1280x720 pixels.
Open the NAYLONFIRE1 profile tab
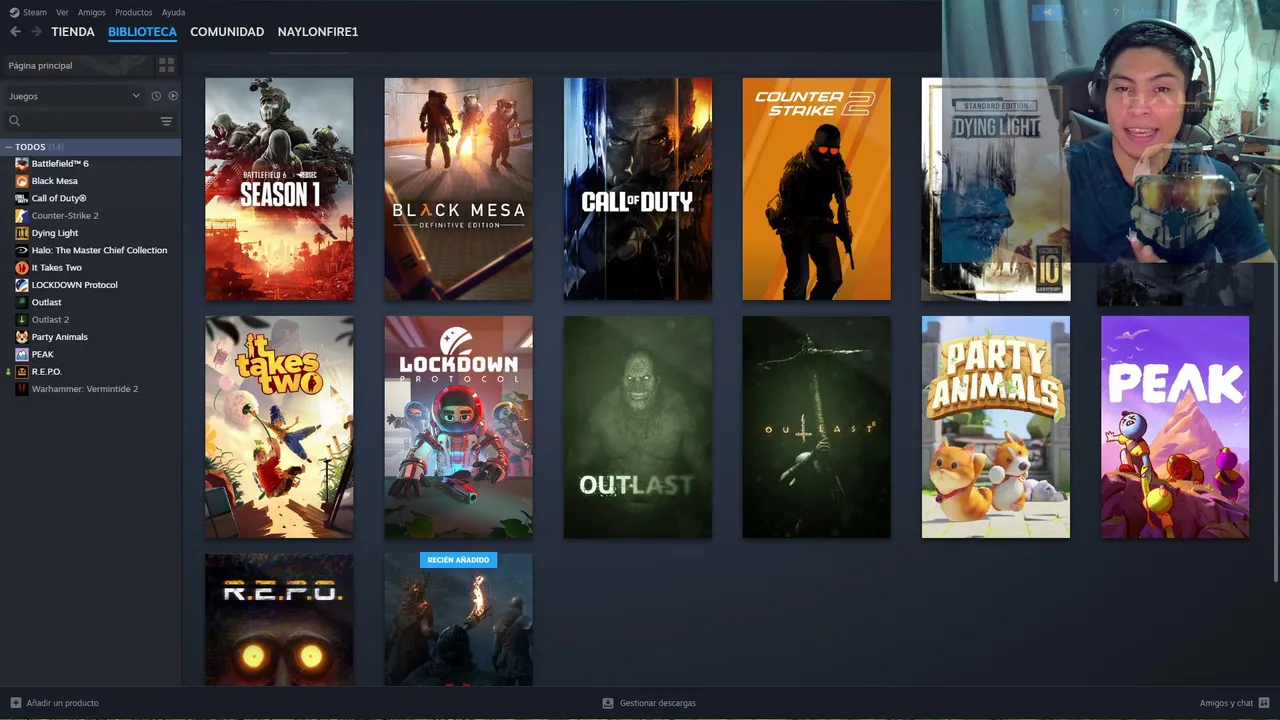click(318, 32)
